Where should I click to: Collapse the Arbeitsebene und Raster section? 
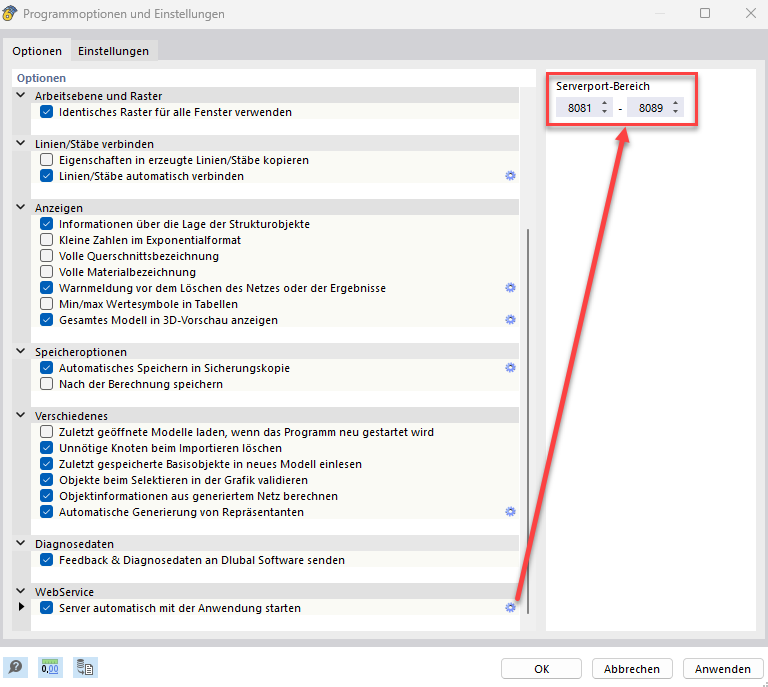tap(21, 95)
